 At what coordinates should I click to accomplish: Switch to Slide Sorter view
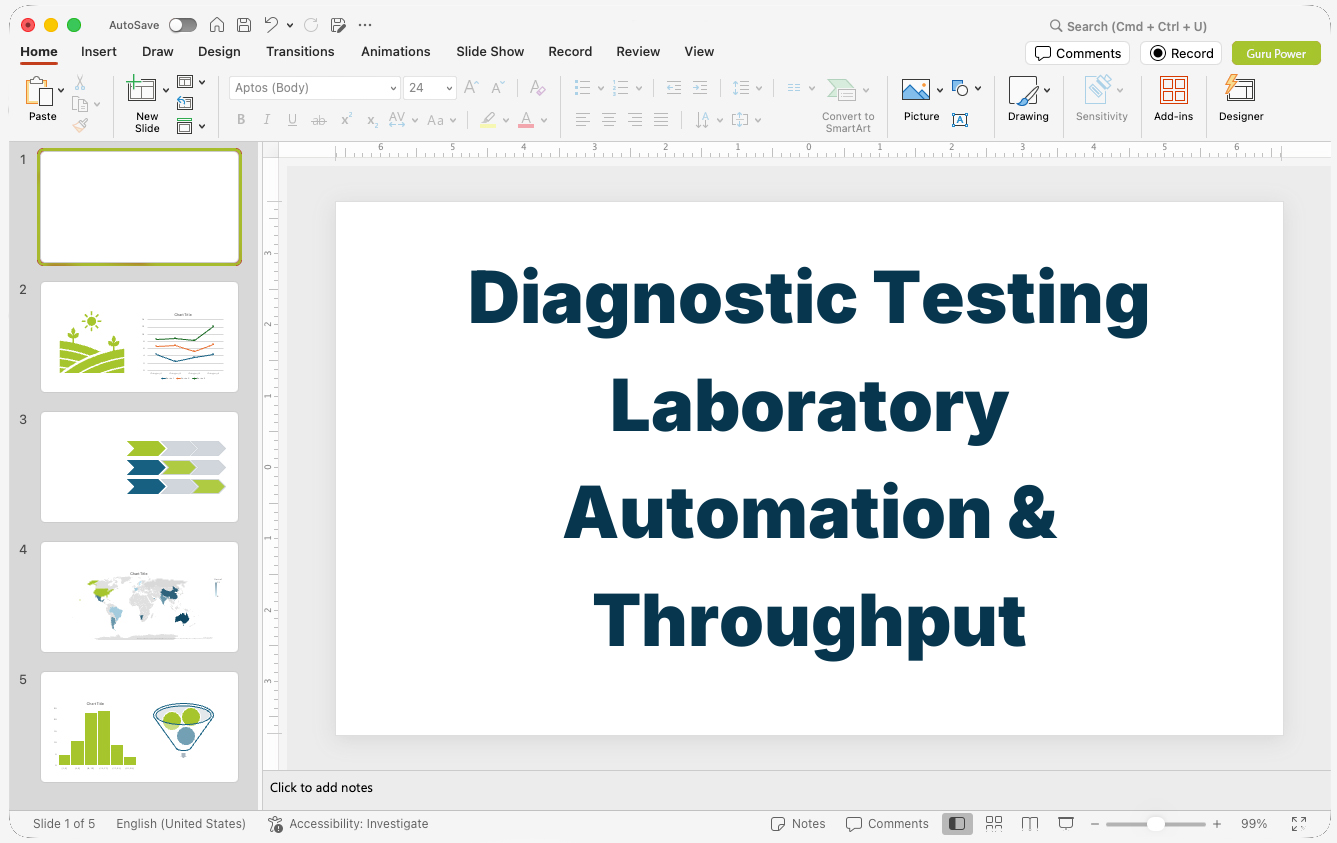coord(994,823)
